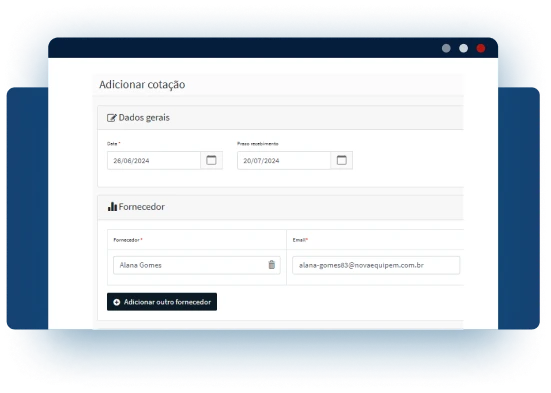The image size is (551, 393).
Task: Click the 26/06/2024 date input field
Action: click(154, 160)
